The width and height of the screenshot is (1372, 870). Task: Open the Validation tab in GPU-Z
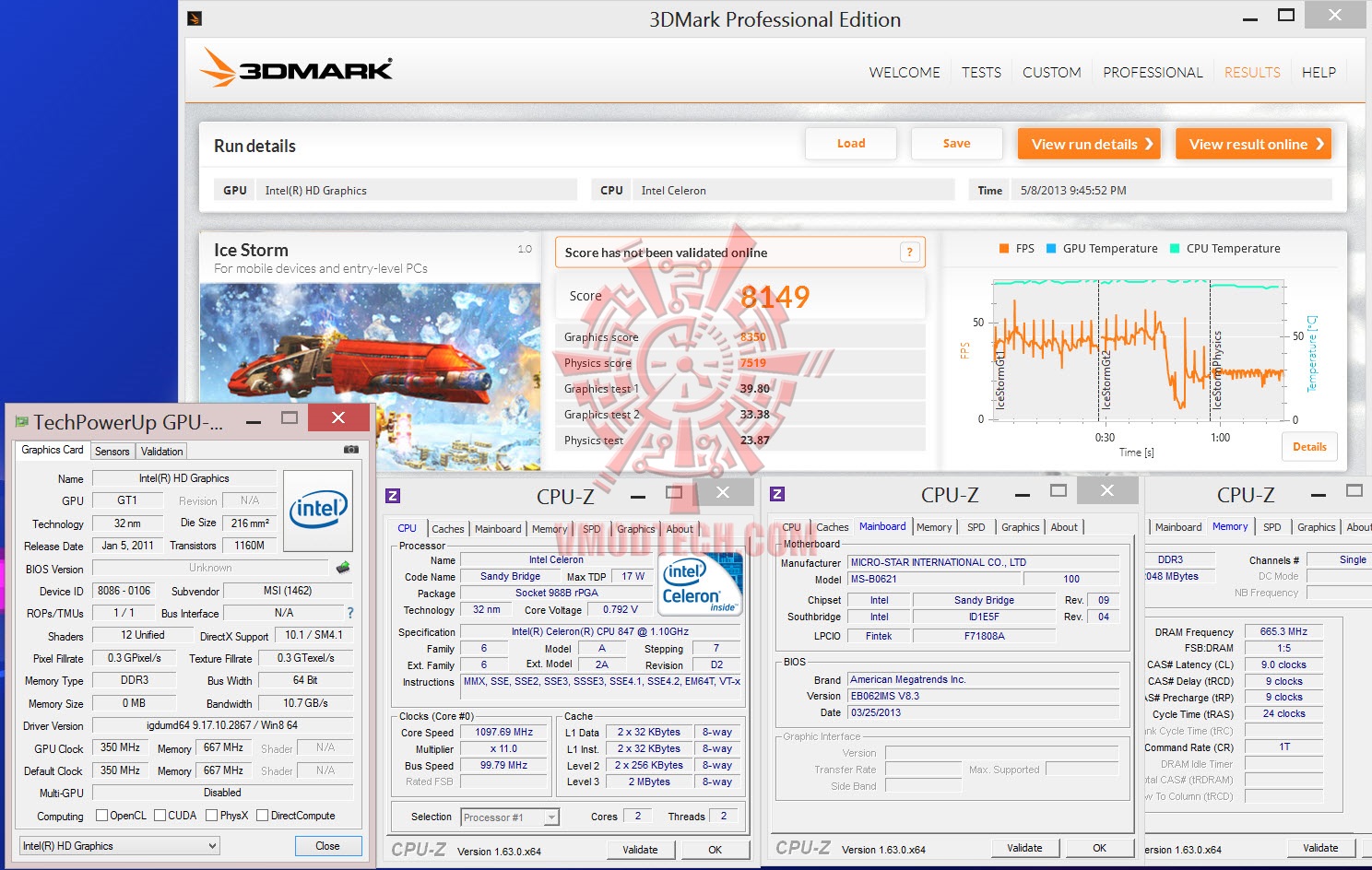pyautogui.click(x=162, y=452)
